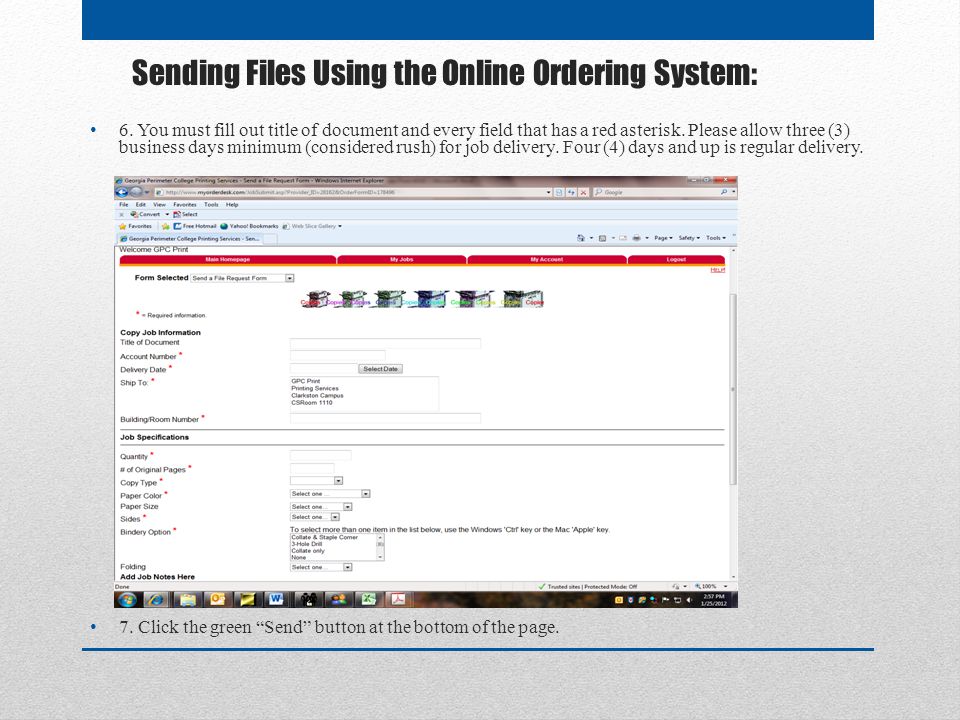Click the Quantity field

320,456
